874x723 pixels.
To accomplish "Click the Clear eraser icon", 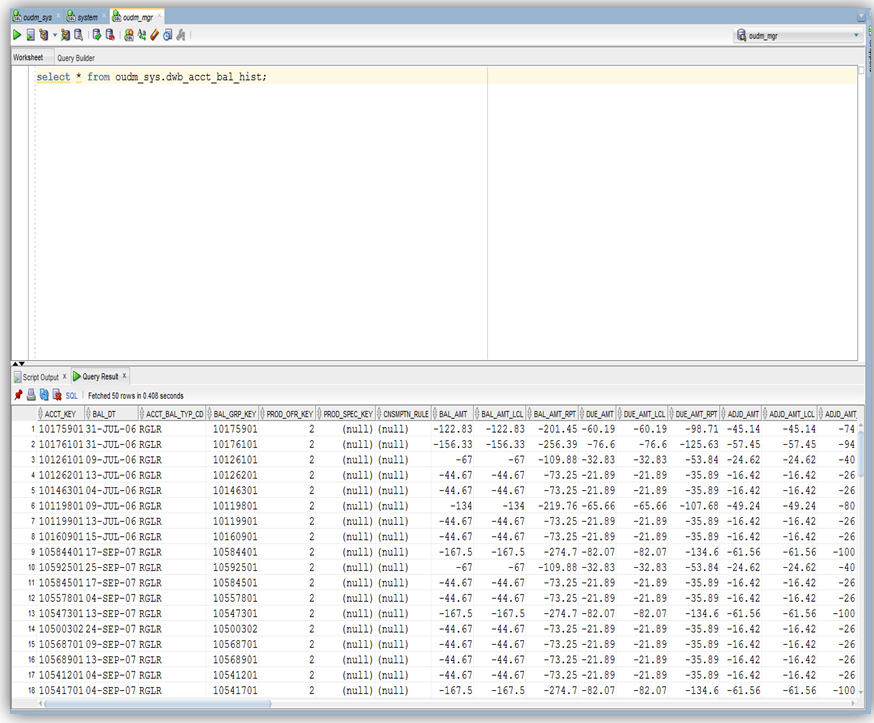I will click(154, 35).
